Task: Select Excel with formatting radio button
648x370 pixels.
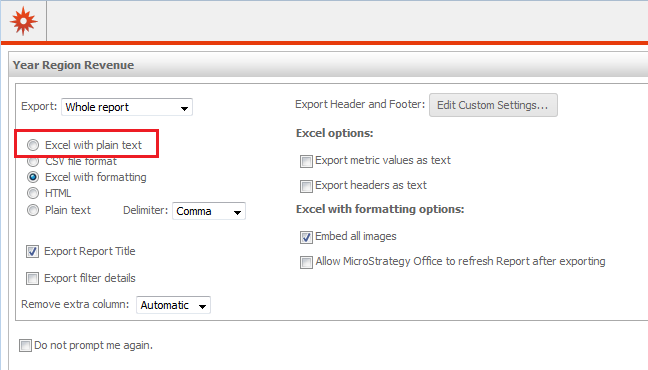Action: coord(33,177)
